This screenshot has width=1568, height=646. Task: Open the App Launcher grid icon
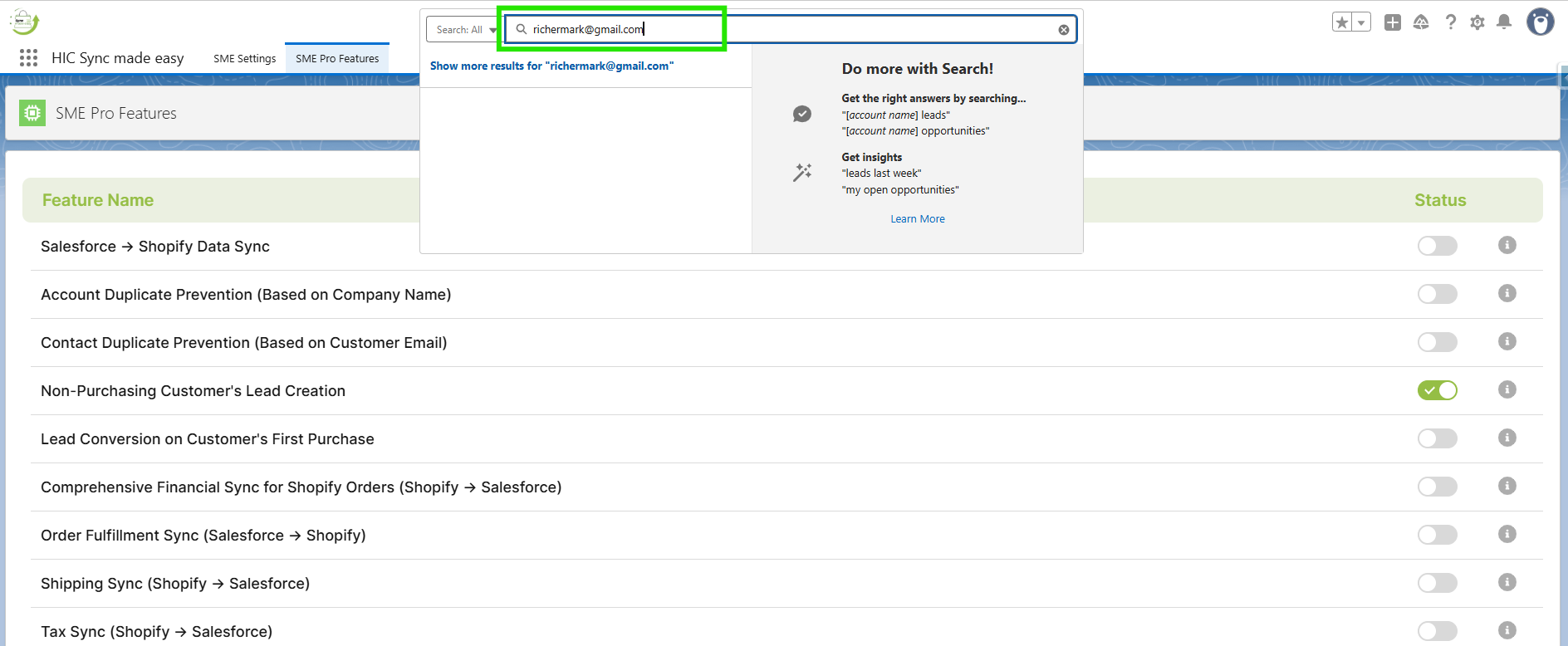coord(29,57)
